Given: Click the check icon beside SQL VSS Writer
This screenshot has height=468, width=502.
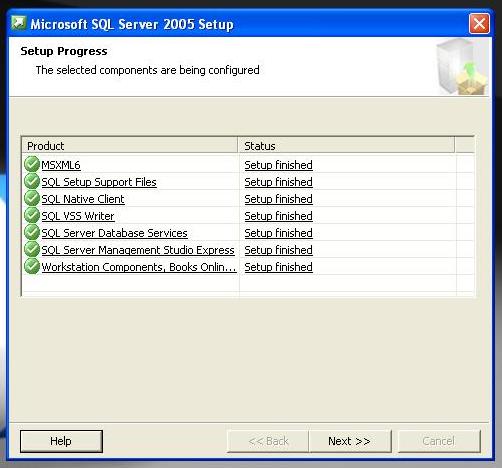Looking at the screenshot, I should coord(32,215).
